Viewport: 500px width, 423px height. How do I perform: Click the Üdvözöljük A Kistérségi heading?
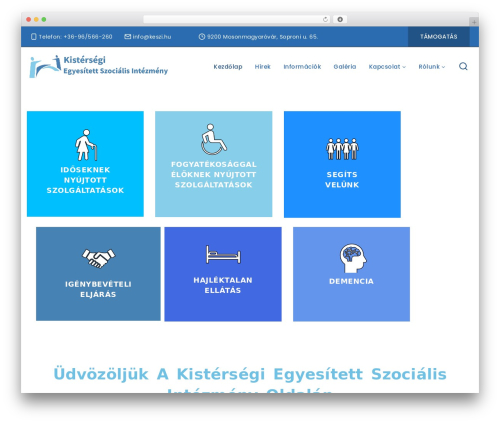(x=250, y=380)
